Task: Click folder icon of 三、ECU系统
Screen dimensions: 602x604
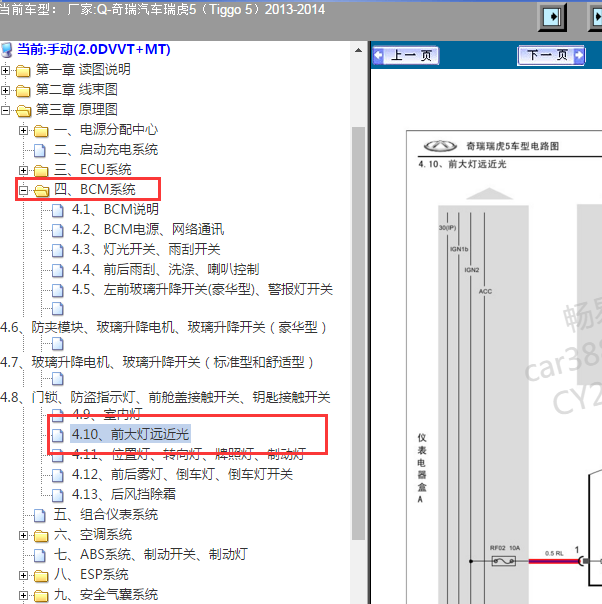Action: pyautogui.click(x=41, y=171)
